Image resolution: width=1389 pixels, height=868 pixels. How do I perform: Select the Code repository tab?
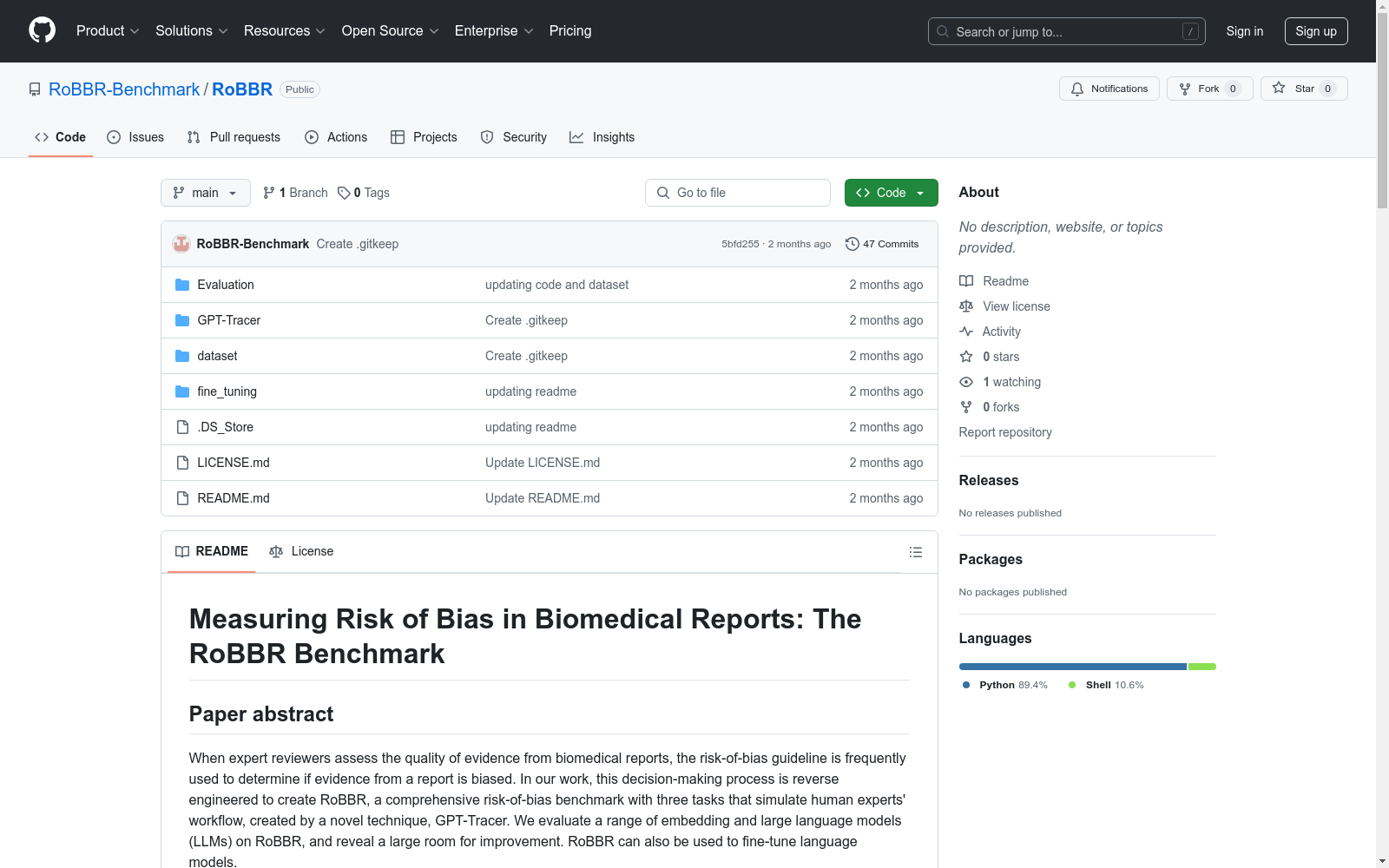[61, 137]
